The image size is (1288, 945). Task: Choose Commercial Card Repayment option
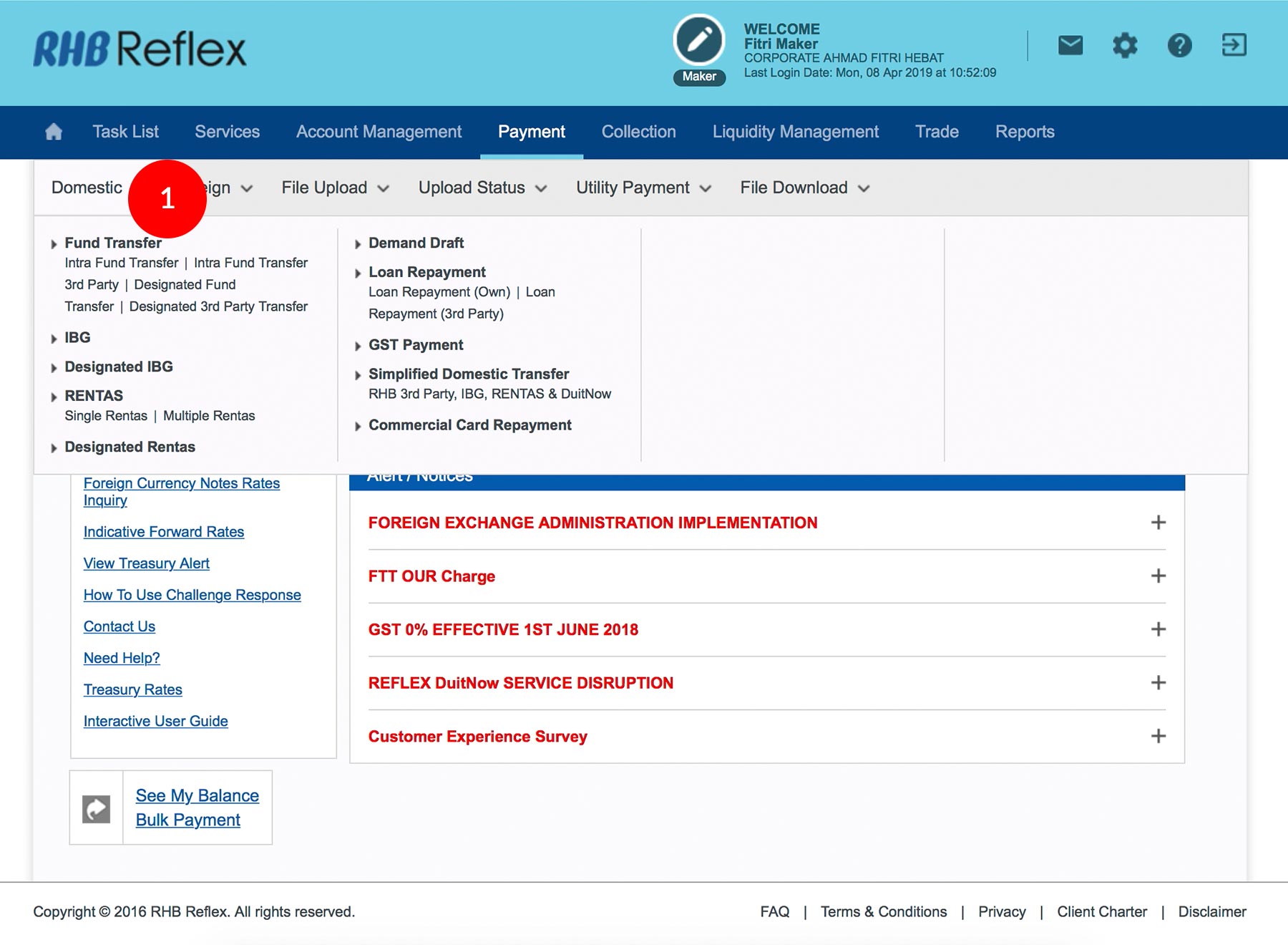point(469,425)
